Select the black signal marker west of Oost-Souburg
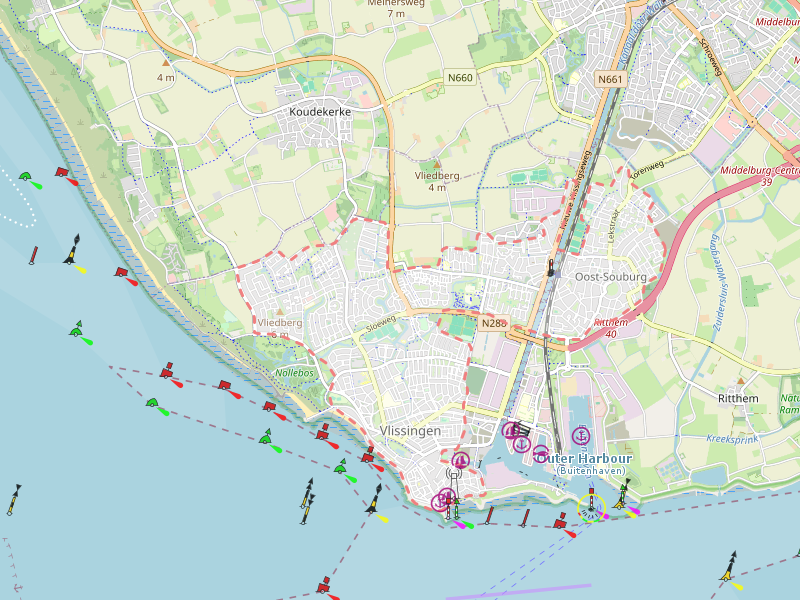The width and height of the screenshot is (800, 600). click(x=550, y=267)
